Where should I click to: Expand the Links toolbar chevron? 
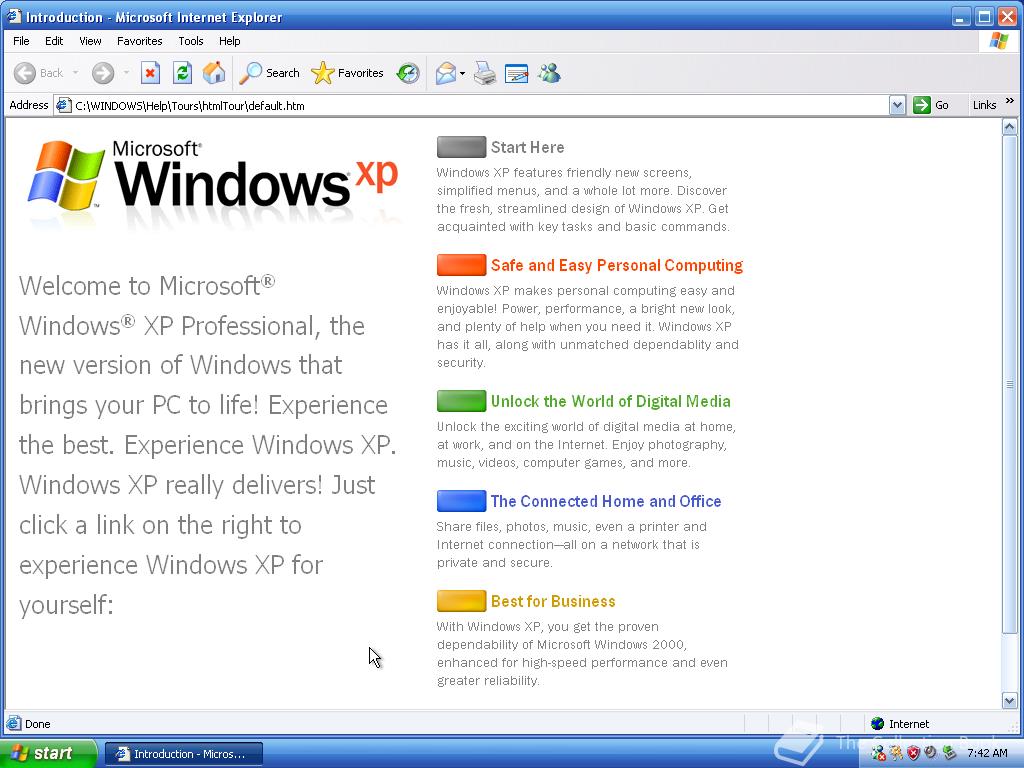tap(1010, 101)
